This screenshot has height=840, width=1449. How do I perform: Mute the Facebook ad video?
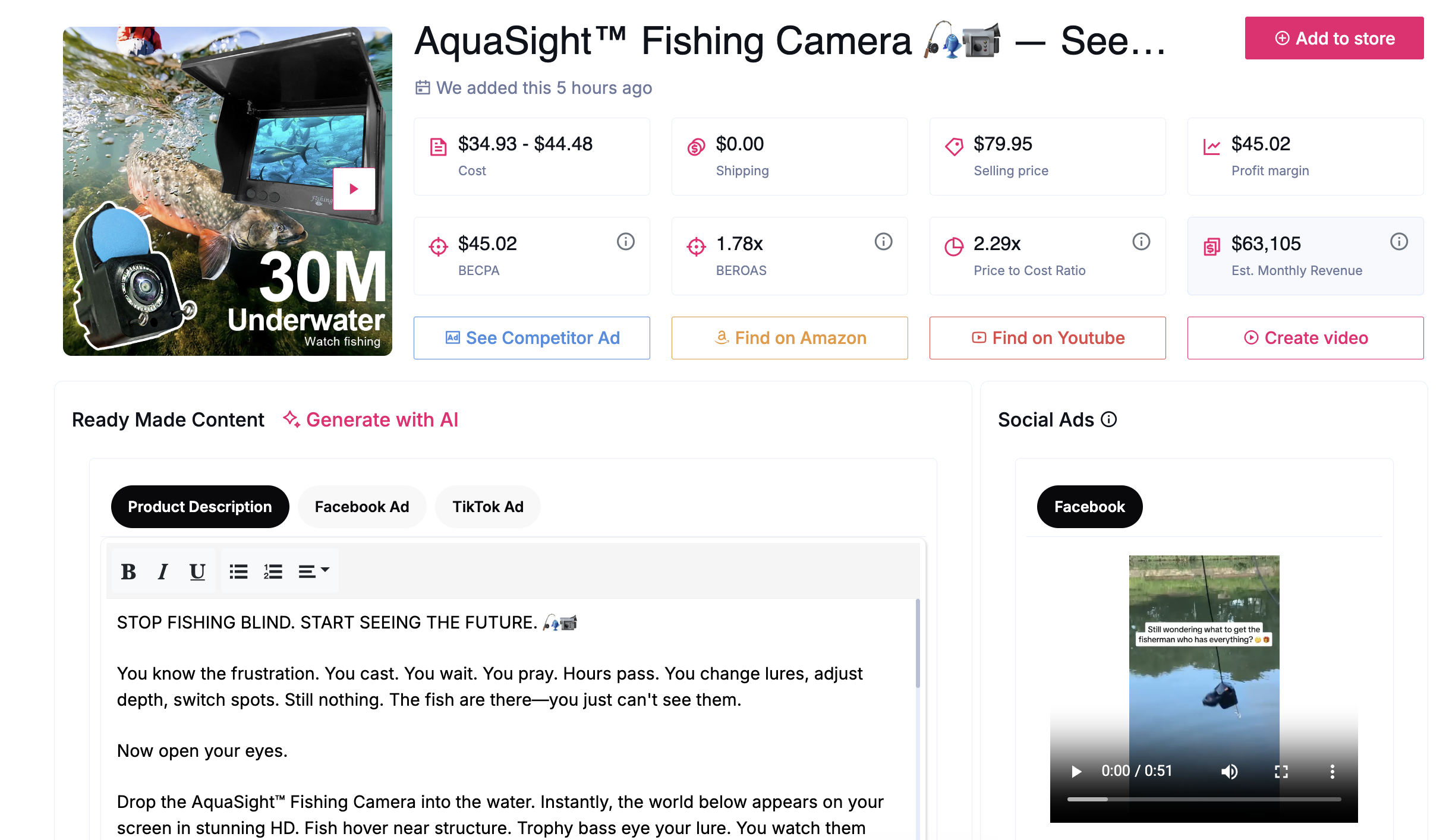coord(1229,771)
